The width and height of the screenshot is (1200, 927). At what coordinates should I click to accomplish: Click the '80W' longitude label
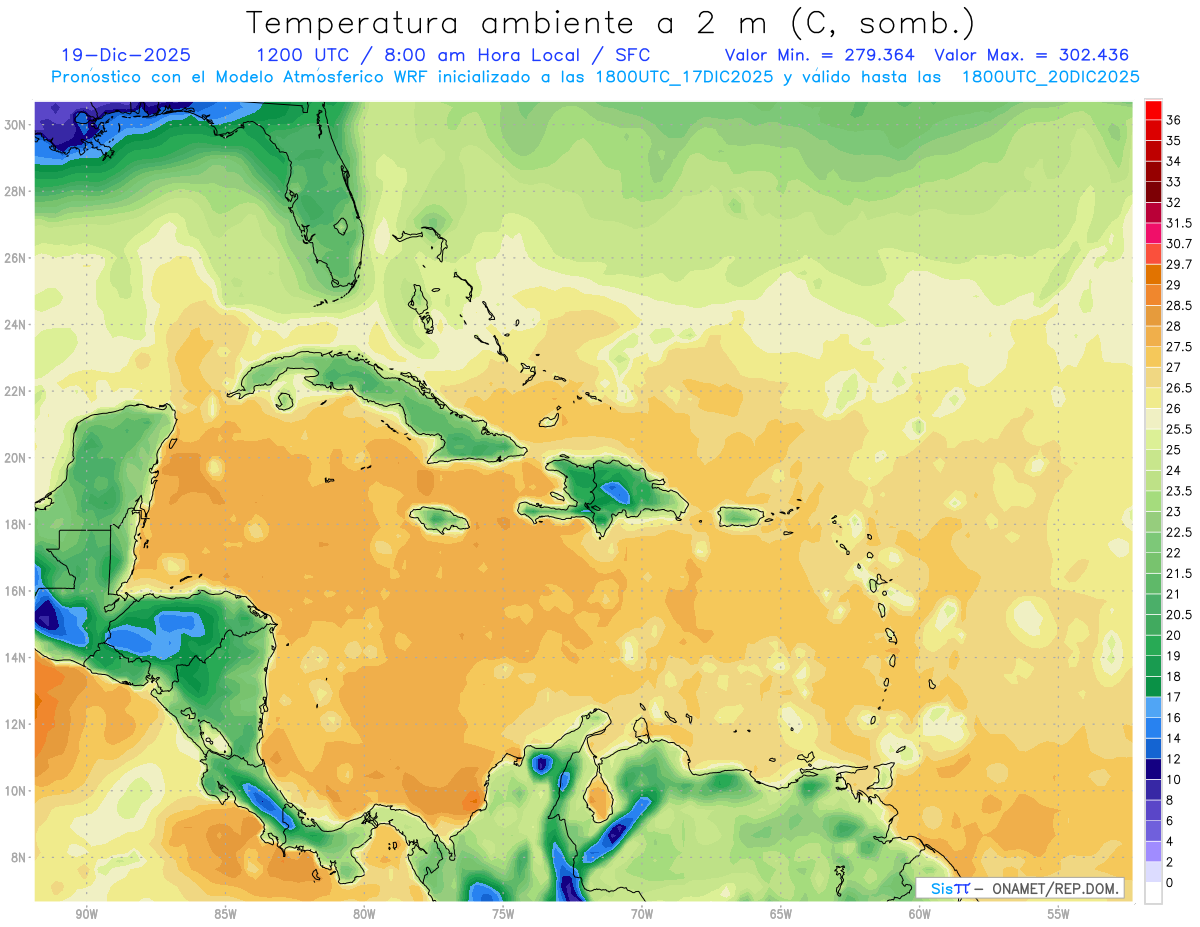[364, 914]
